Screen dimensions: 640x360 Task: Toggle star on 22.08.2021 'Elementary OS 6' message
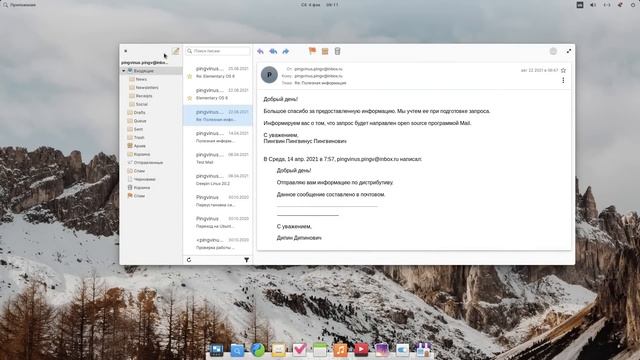189,98
